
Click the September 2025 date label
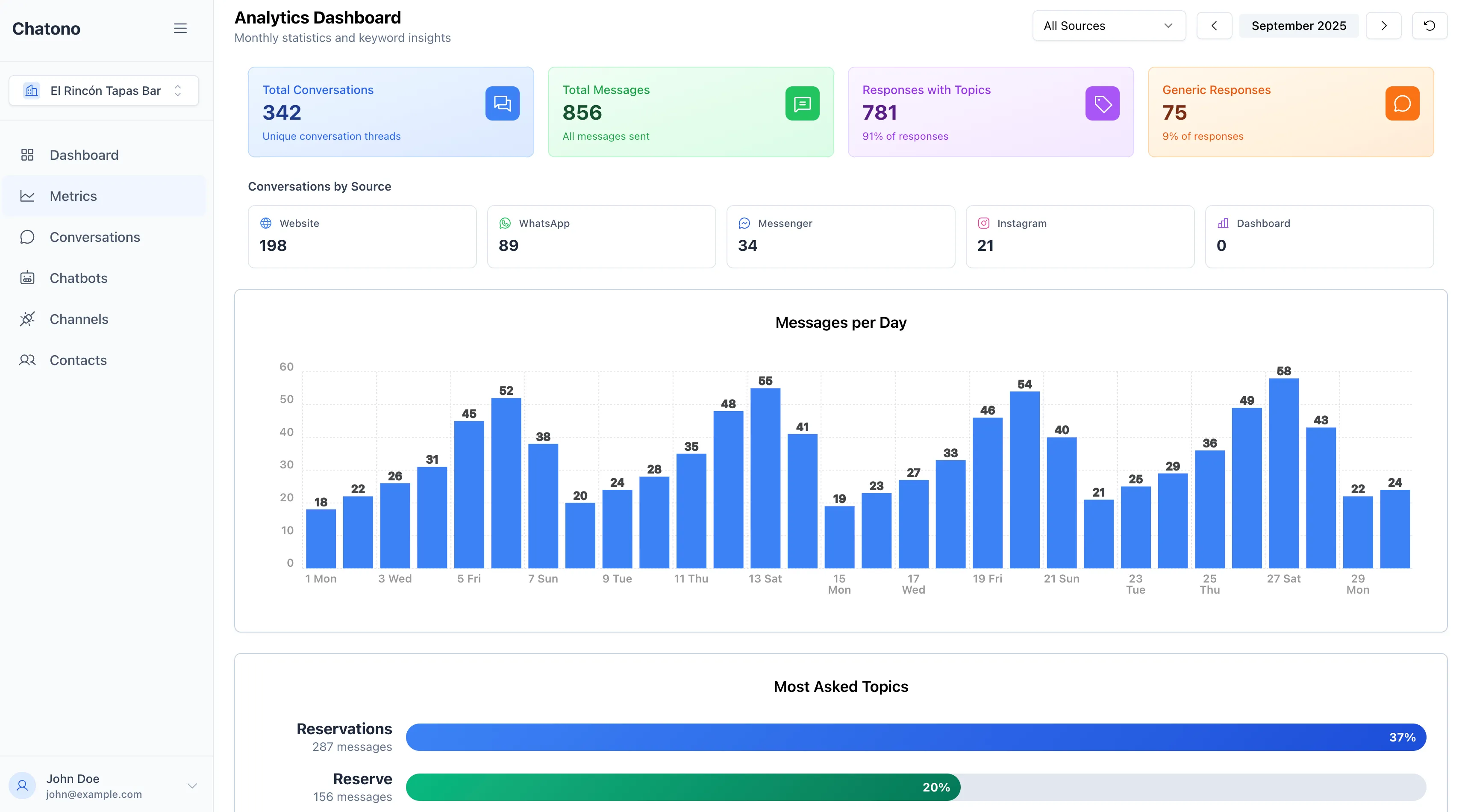1298,26
